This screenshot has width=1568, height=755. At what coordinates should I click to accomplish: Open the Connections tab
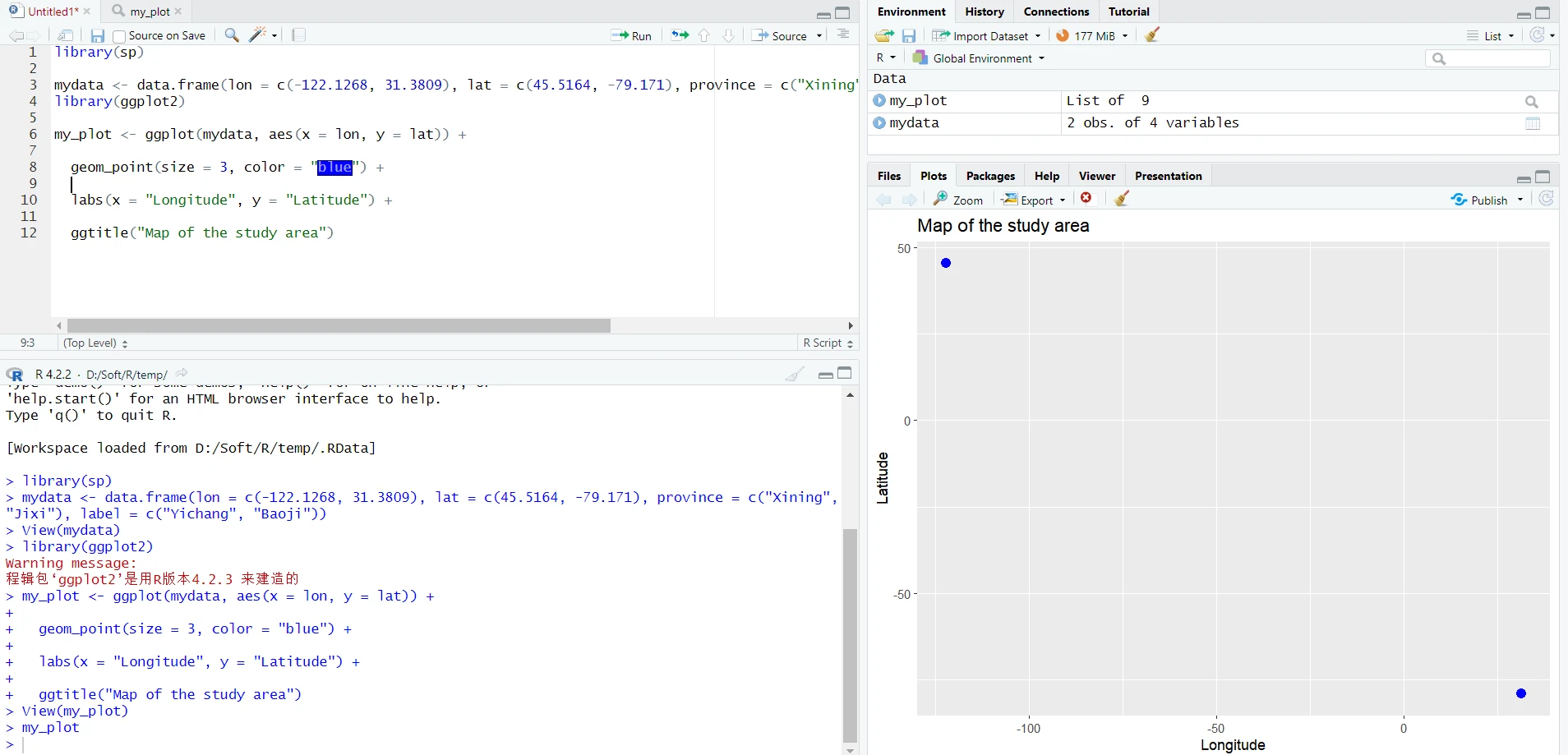click(1056, 12)
